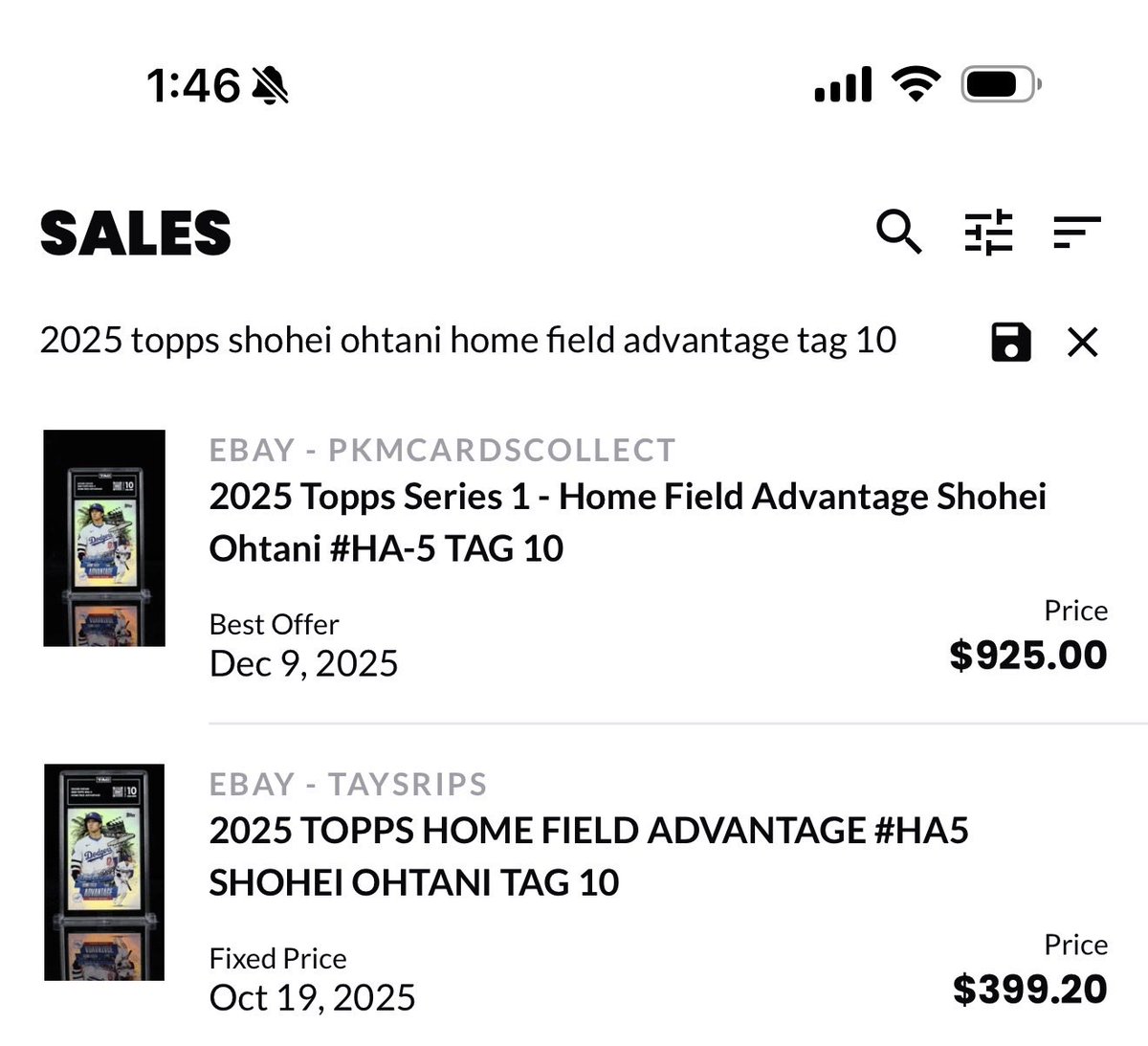
Task: Open the TAYSRIPS #HA5 Shohei Ohtani listing title
Action: (588, 857)
